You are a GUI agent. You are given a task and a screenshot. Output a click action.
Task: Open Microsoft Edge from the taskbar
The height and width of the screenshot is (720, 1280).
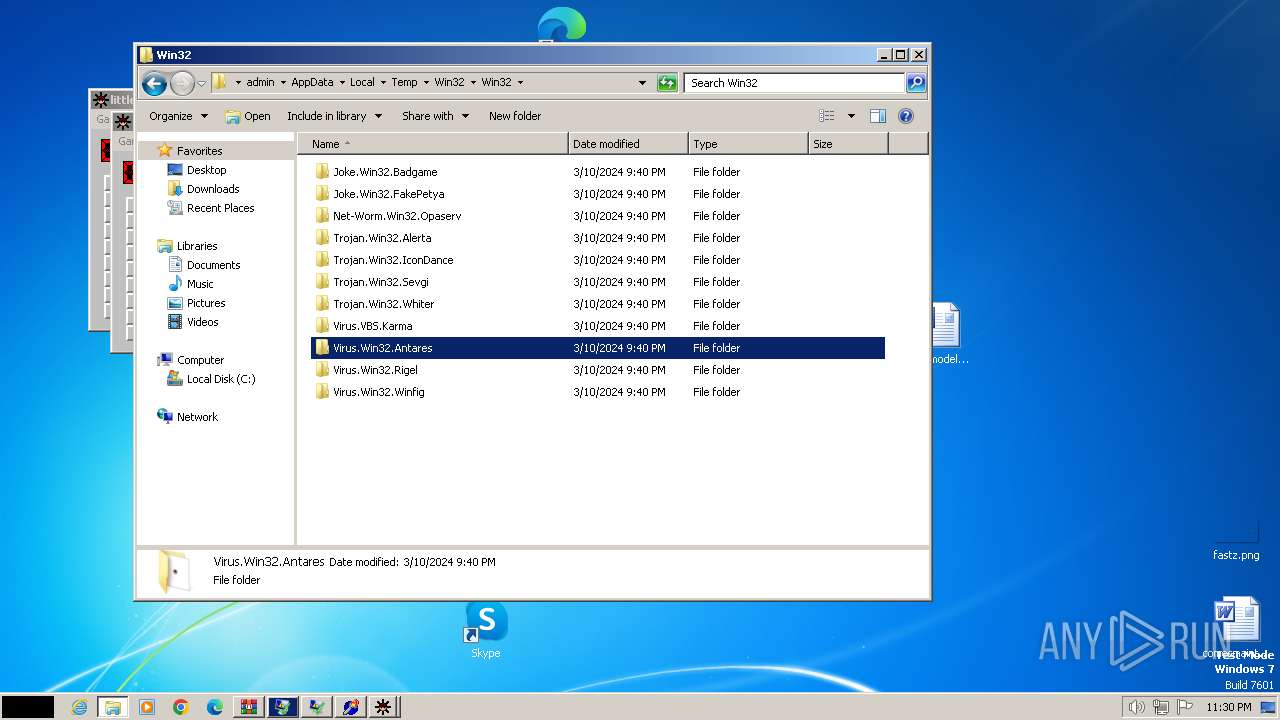pos(214,707)
